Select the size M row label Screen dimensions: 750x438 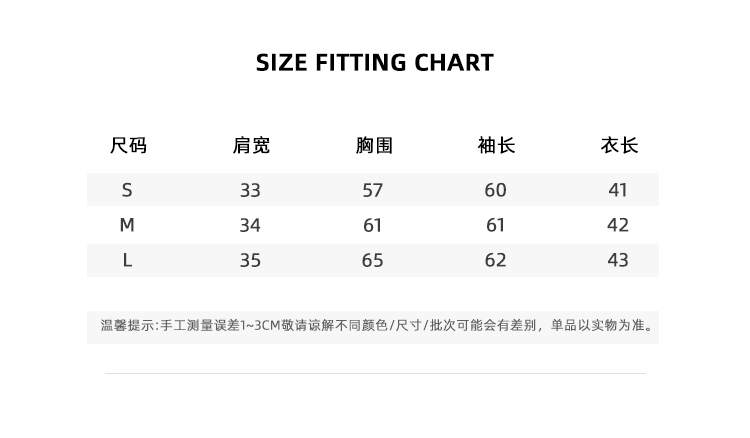click(x=127, y=225)
